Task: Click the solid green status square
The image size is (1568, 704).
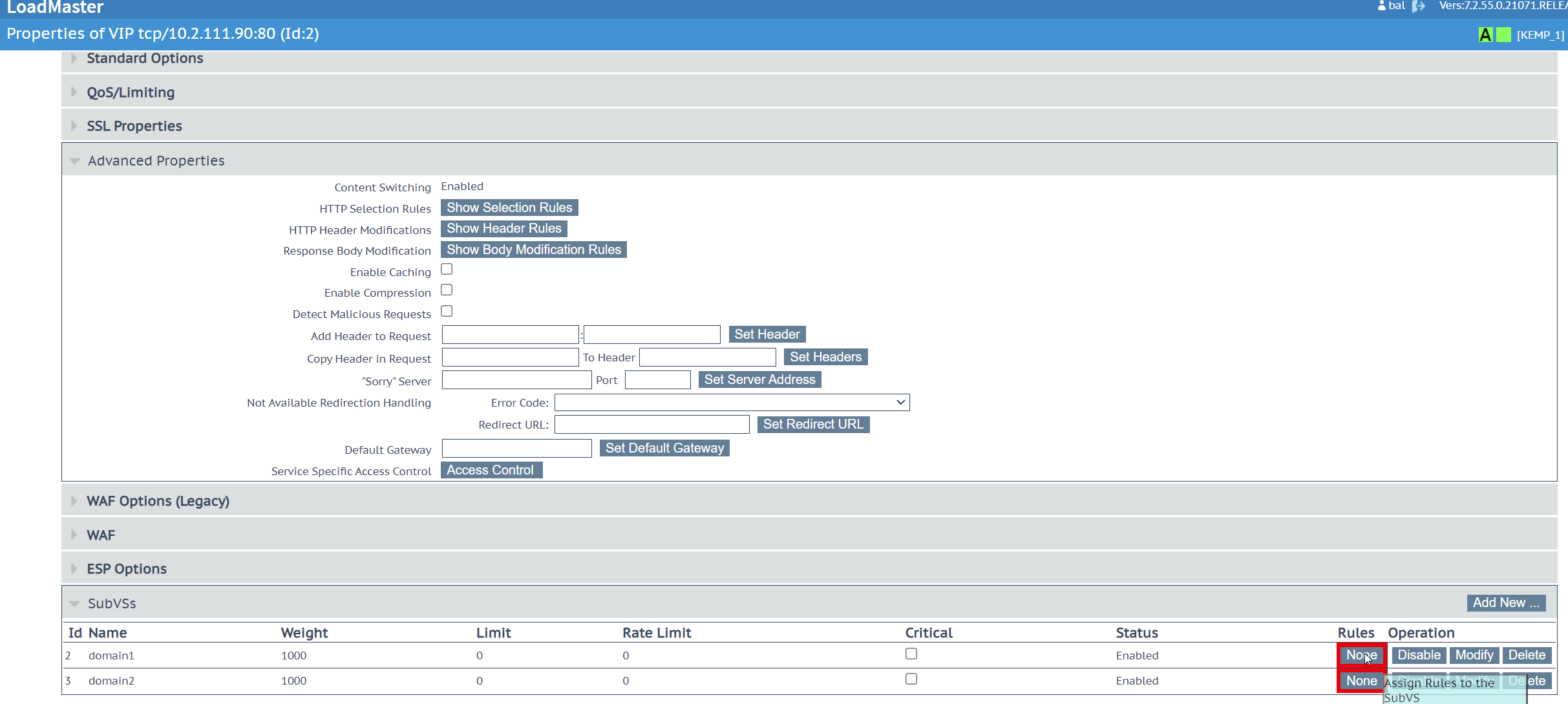Action: pos(1504,35)
